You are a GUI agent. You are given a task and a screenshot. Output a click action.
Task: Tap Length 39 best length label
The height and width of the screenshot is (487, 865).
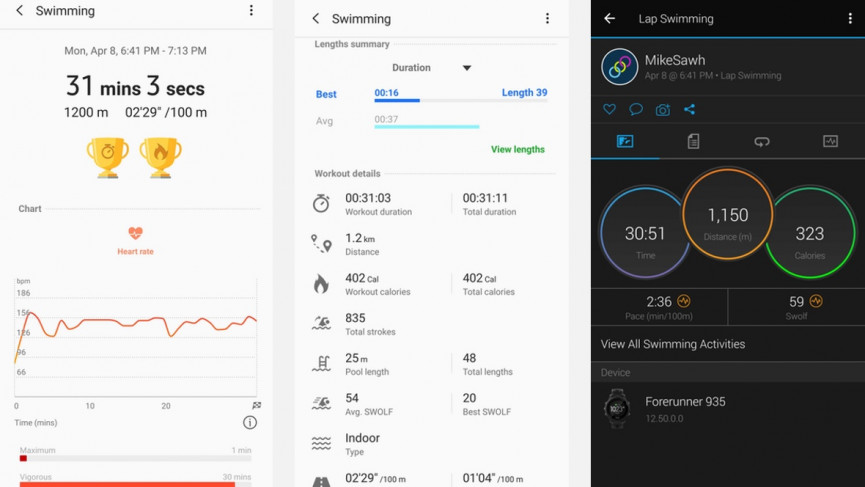525,93
